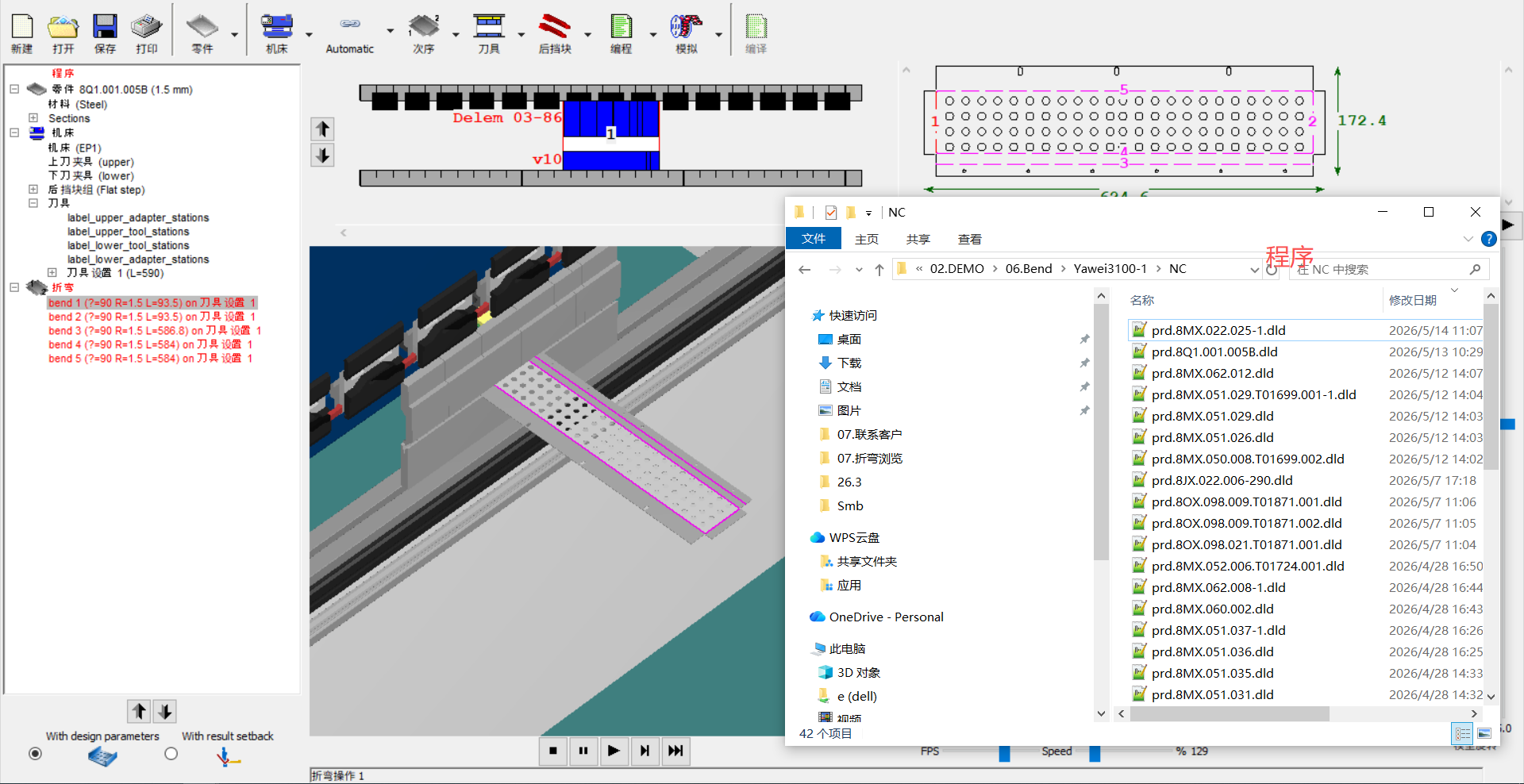Open the 机床 dropdown arrow
Viewport: 1524px width, 784px height.
(x=309, y=34)
